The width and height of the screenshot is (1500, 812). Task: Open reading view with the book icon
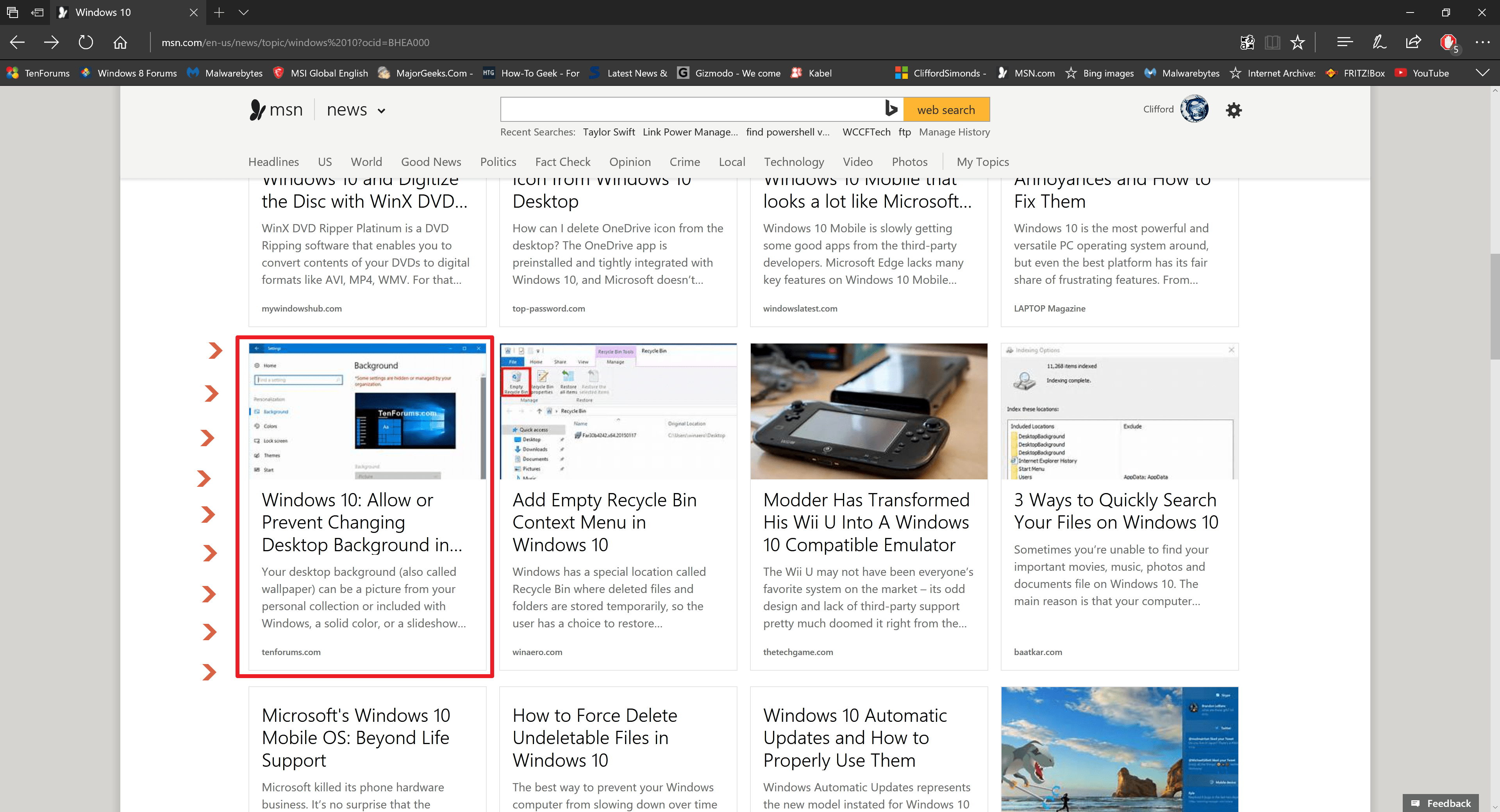1273,42
